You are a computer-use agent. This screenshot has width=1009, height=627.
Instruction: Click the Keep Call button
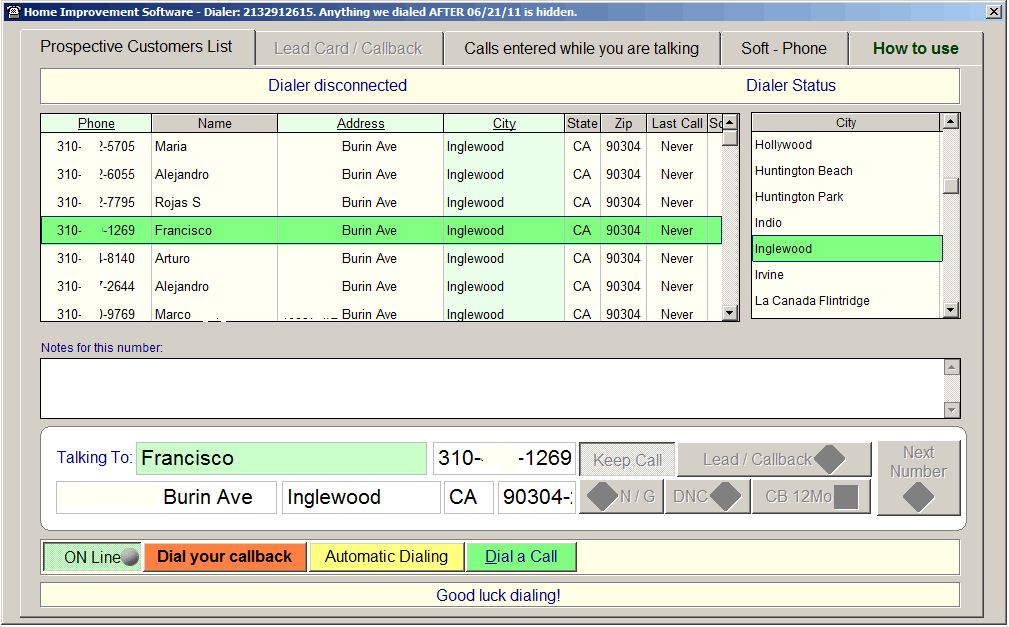(x=627, y=460)
